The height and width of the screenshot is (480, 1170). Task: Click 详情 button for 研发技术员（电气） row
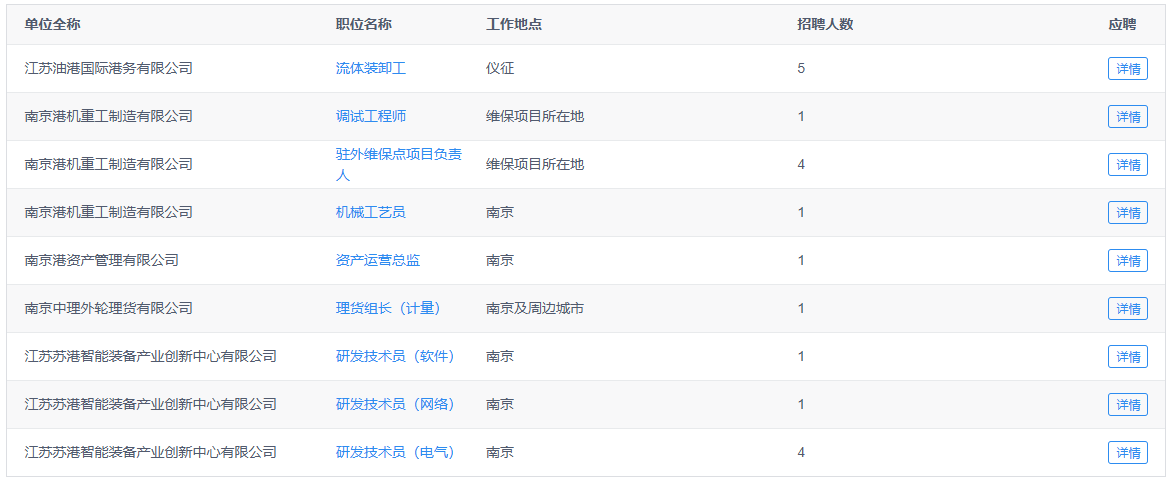1127,453
